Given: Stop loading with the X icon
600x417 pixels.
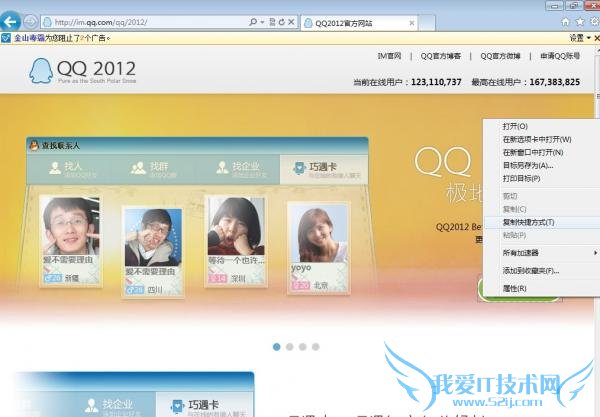Looking at the screenshot, I should coord(291,22).
